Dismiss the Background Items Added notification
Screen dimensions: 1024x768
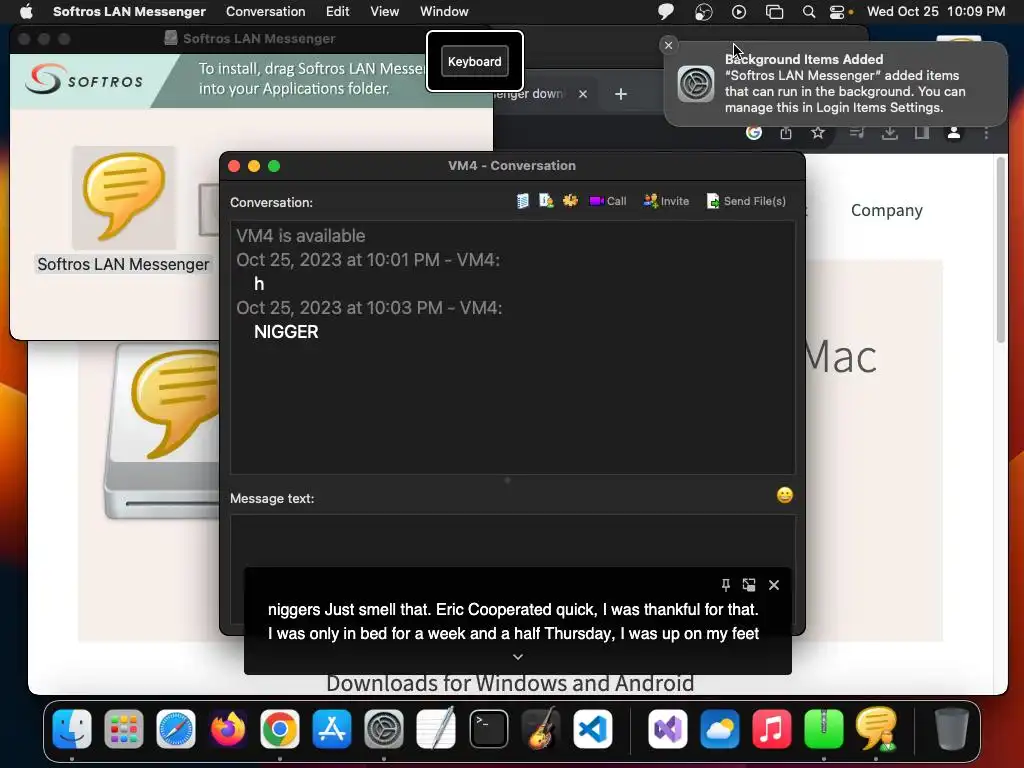[x=668, y=45]
